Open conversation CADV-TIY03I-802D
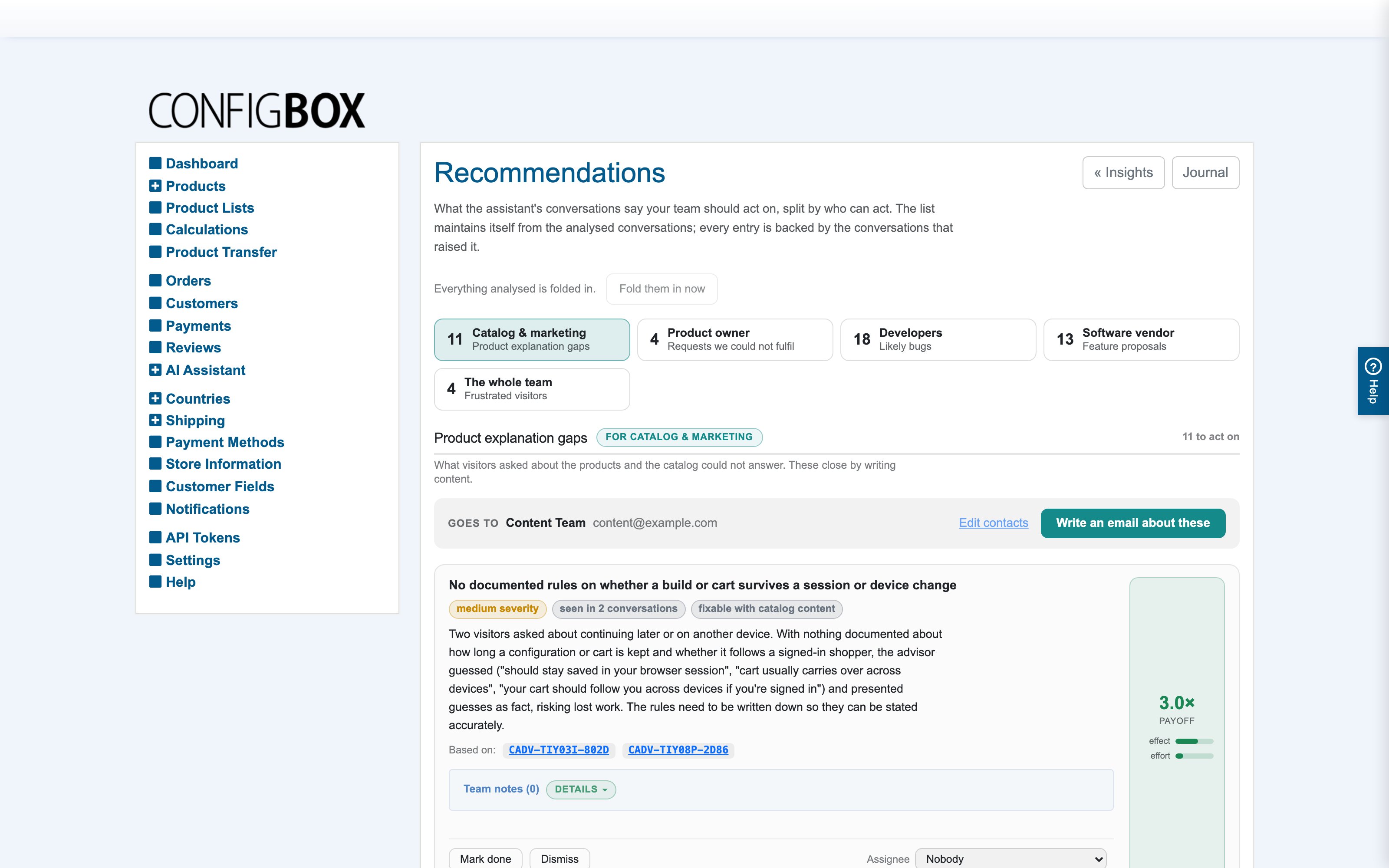 (x=559, y=750)
